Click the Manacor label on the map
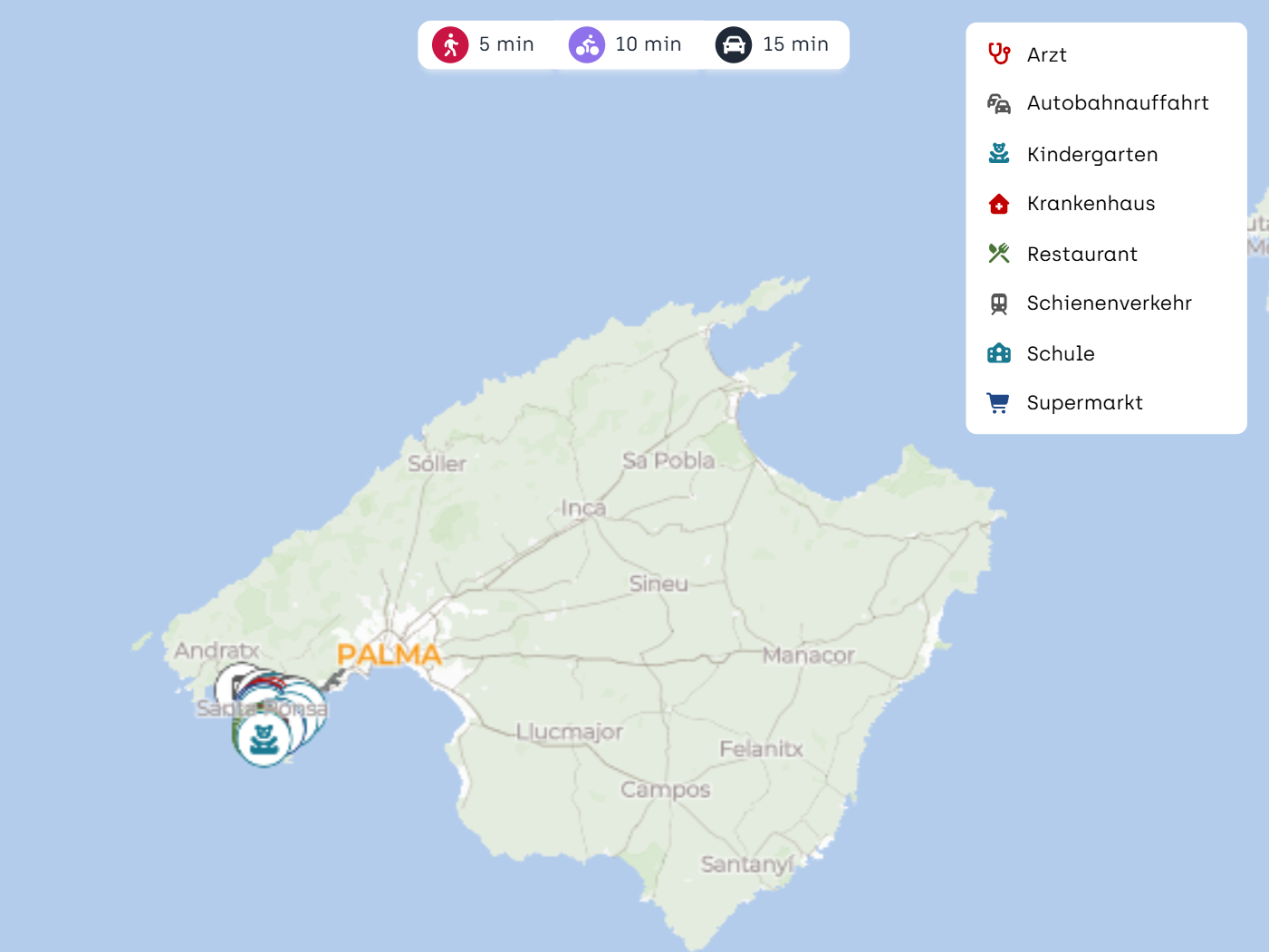Image resolution: width=1269 pixels, height=952 pixels. tap(808, 655)
